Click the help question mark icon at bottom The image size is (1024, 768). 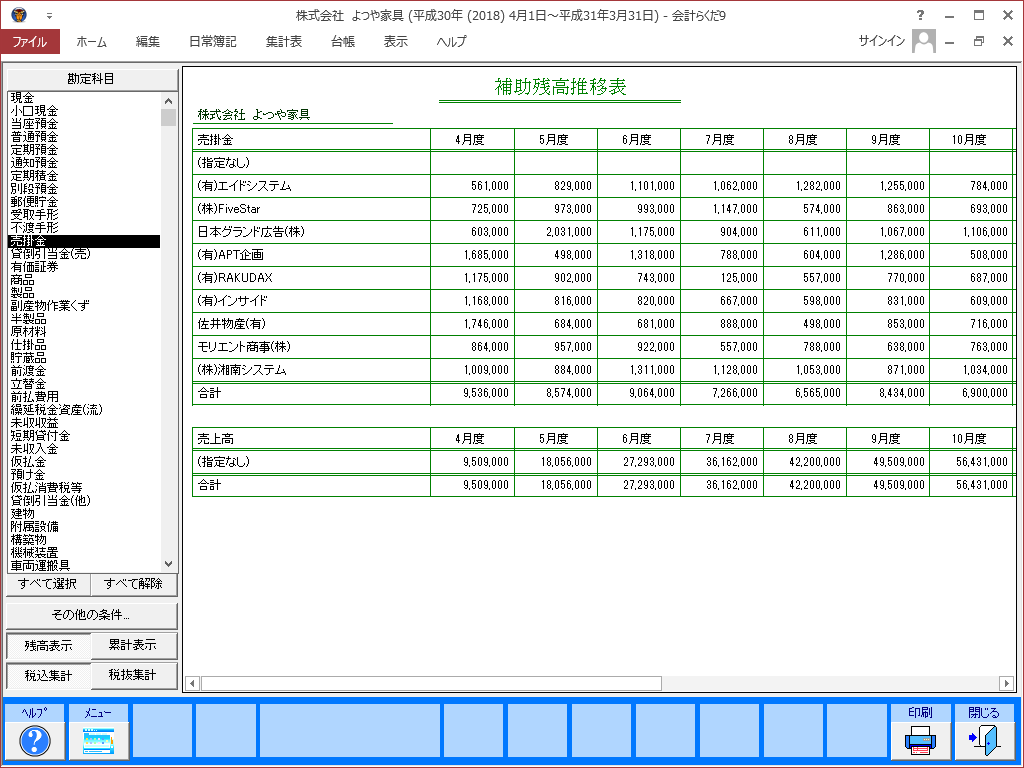(35, 741)
